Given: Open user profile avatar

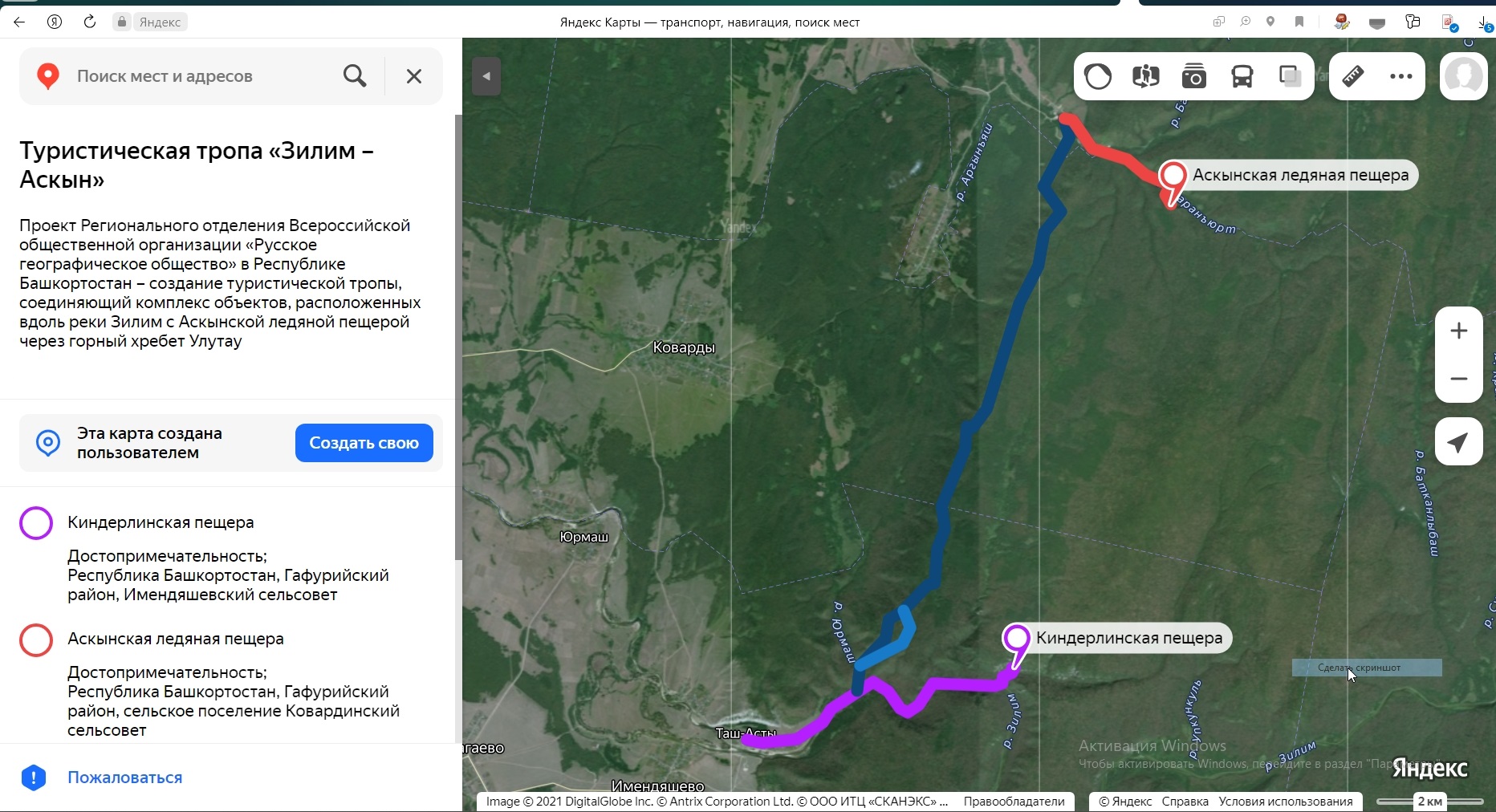Looking at the screenshot, I should (1464, 77).
